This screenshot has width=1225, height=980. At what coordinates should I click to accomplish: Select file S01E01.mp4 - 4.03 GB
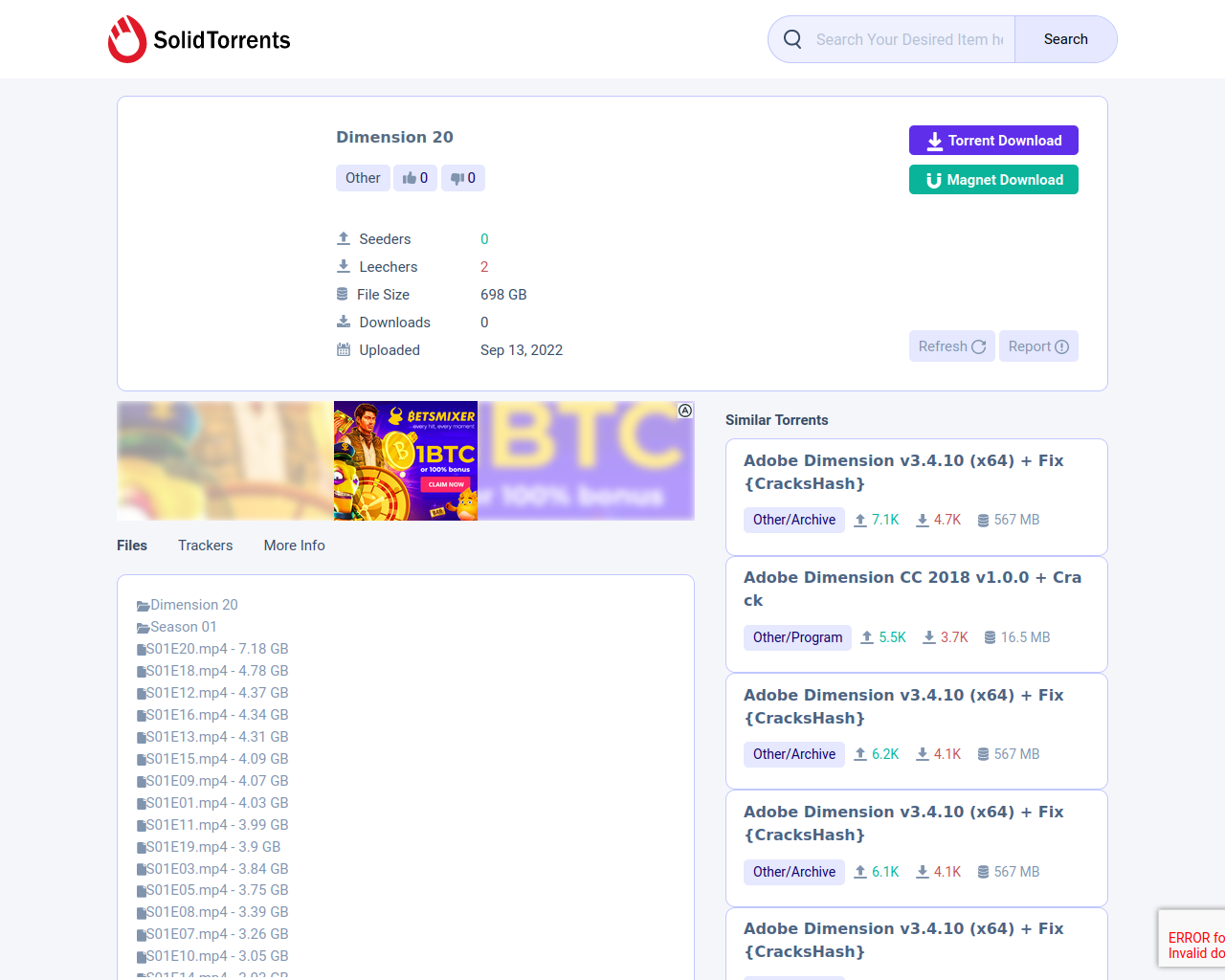217,803
